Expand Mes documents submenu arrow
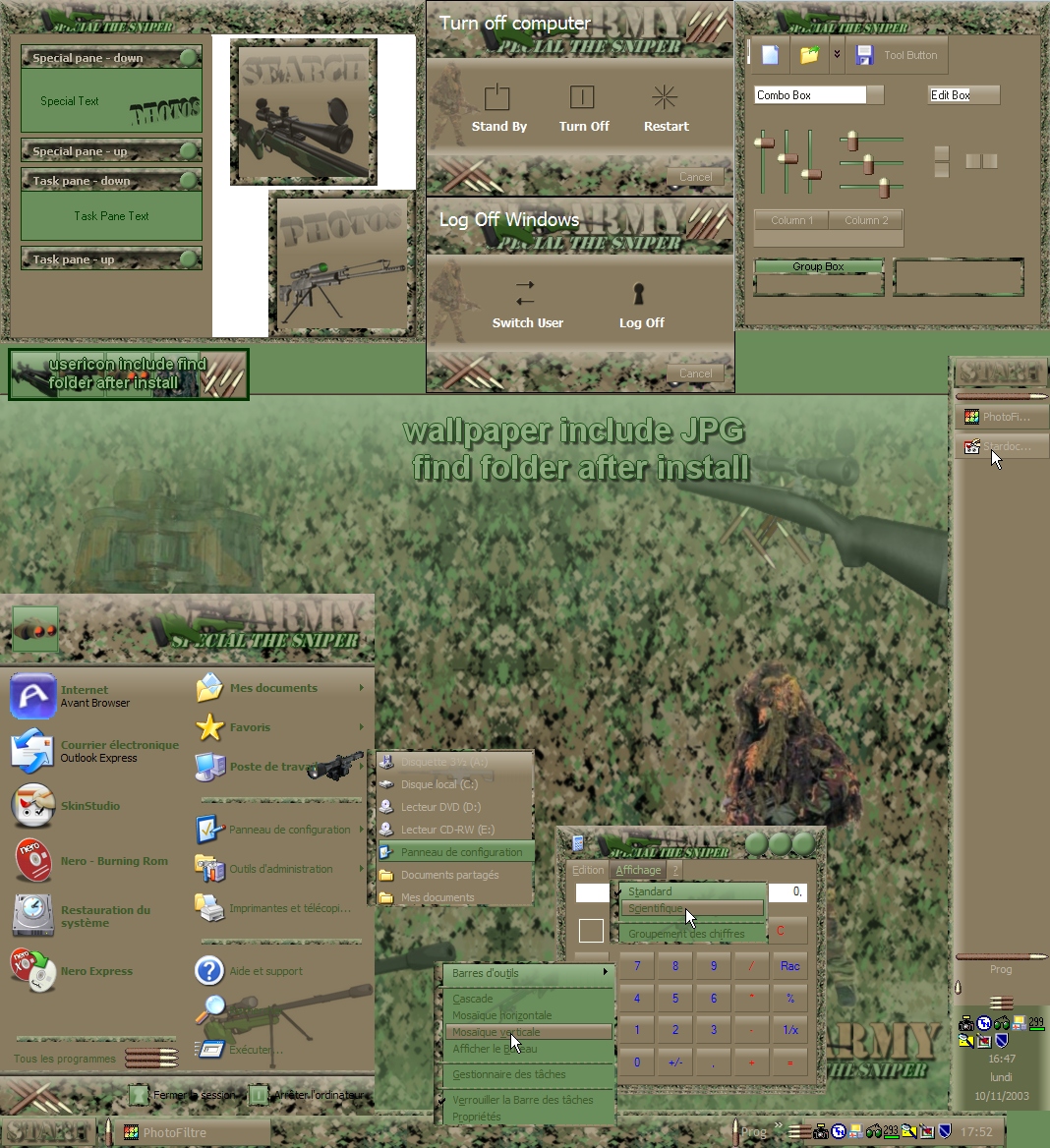 (361, 688)
